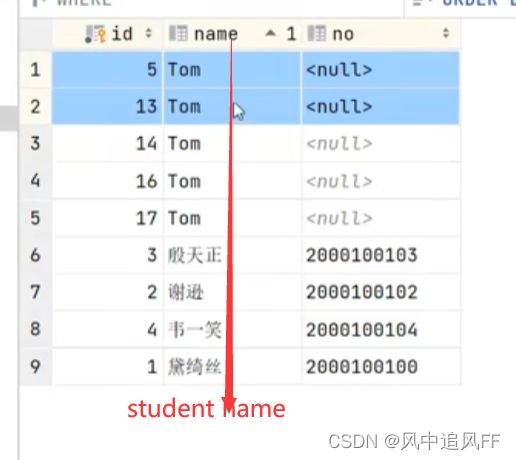Select row number 9 in gutter
516x460 pixels.
click(x=36, y=366)
